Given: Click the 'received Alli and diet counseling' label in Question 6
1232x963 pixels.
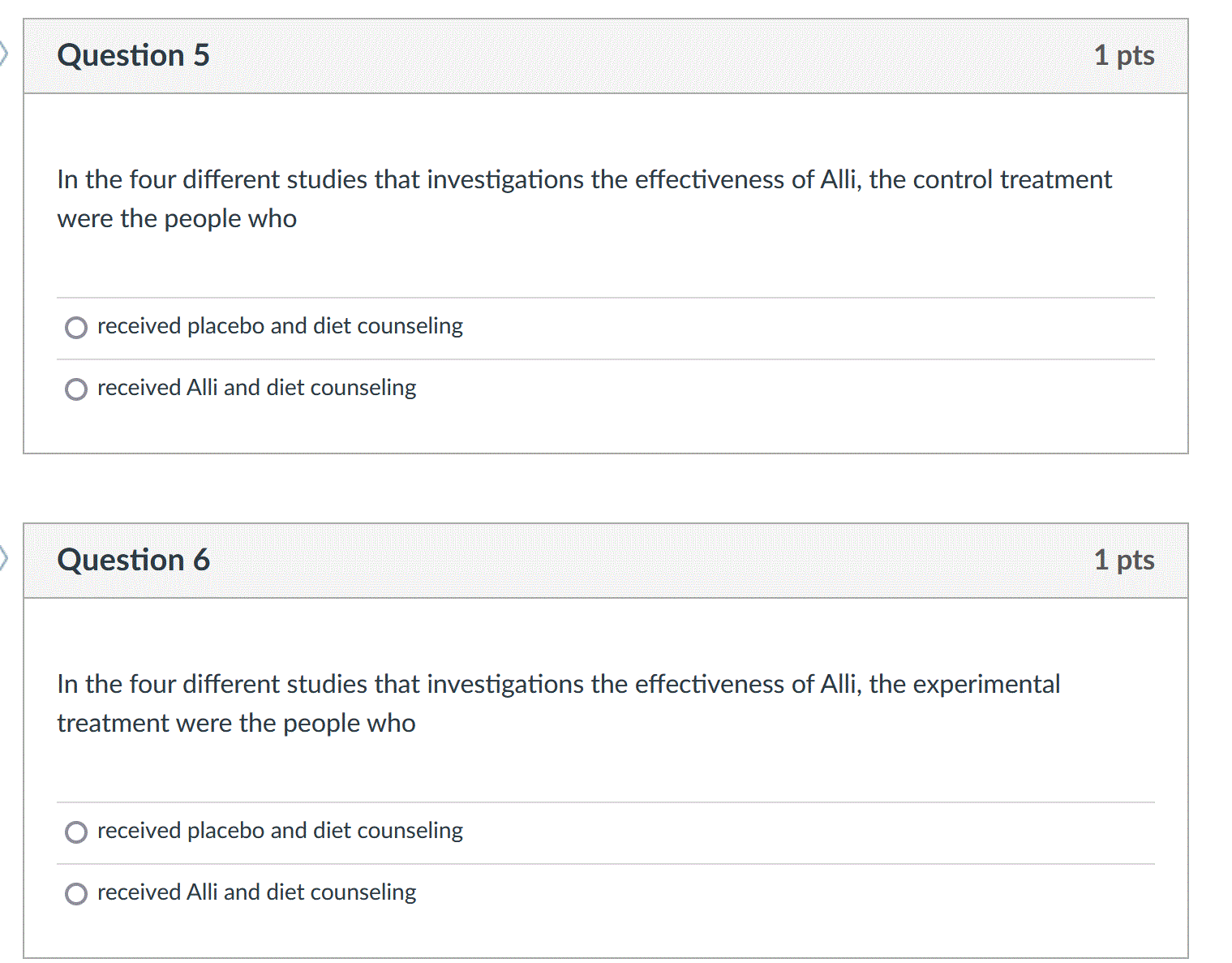Looking at the screenshot, I should (x=256, y=892).
